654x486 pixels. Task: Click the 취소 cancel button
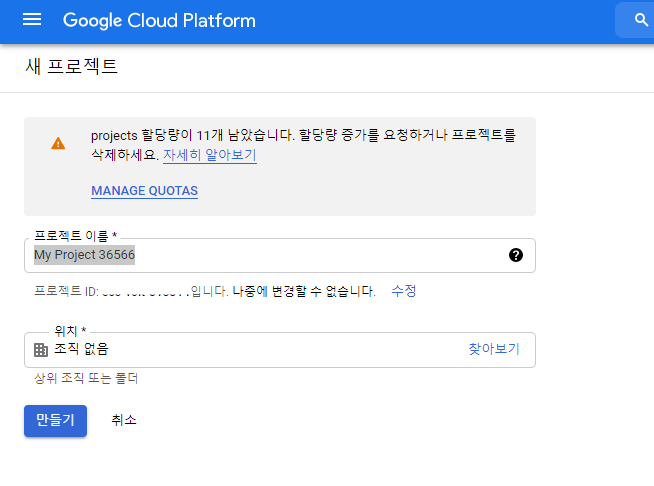[x=124, y=420]
